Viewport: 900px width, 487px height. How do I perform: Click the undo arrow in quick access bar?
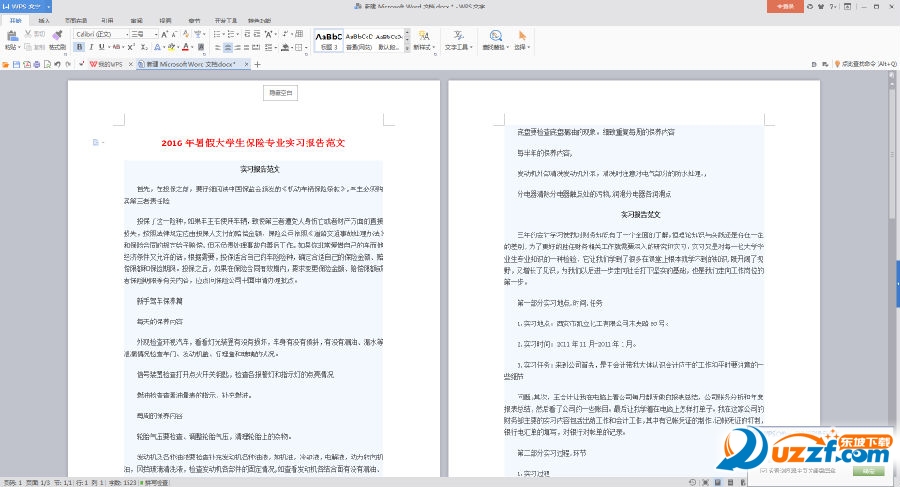56,64
